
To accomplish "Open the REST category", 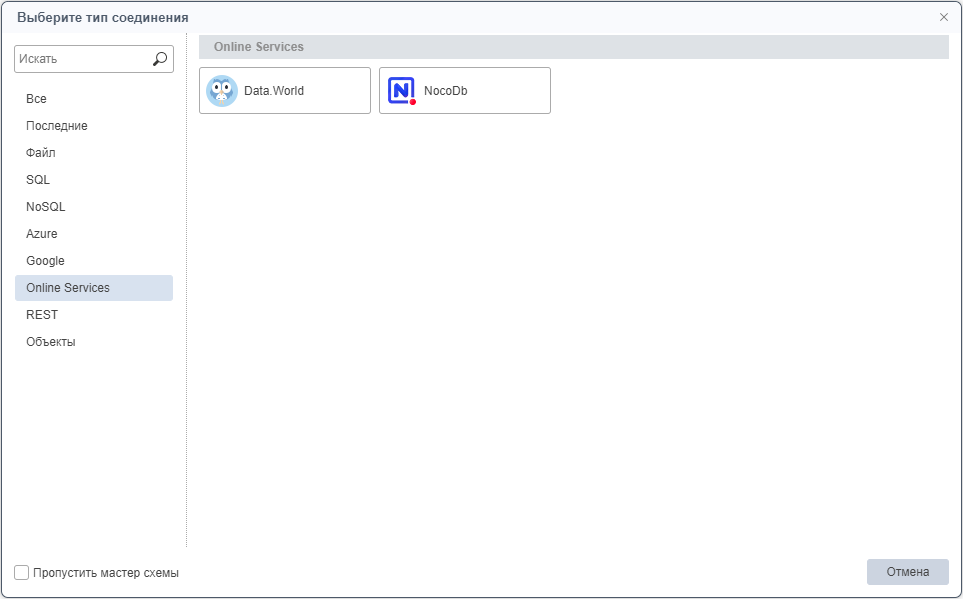I will pyautogui.click(x=42, y=315).
